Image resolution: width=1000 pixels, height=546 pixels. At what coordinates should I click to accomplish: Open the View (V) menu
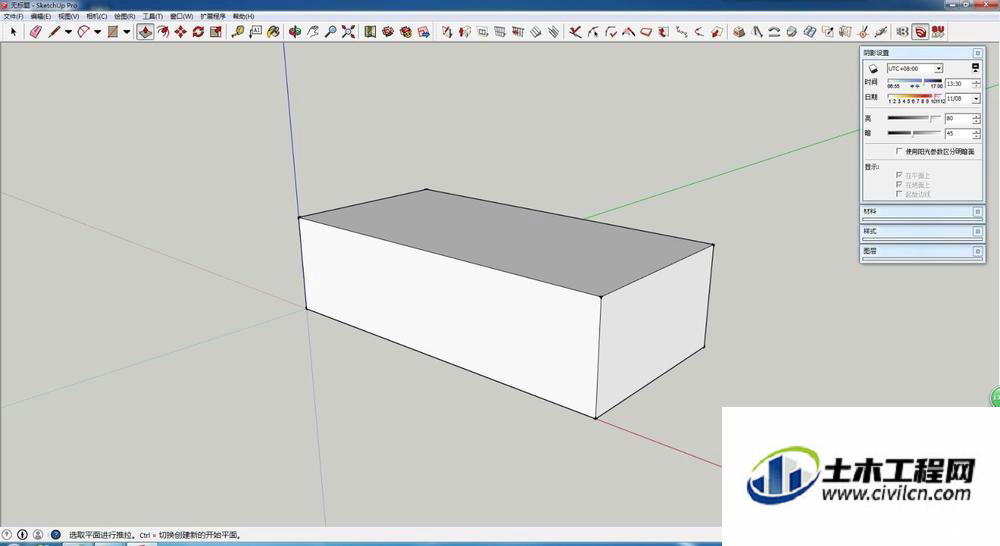pyautogui.click(x=68, y=16)
